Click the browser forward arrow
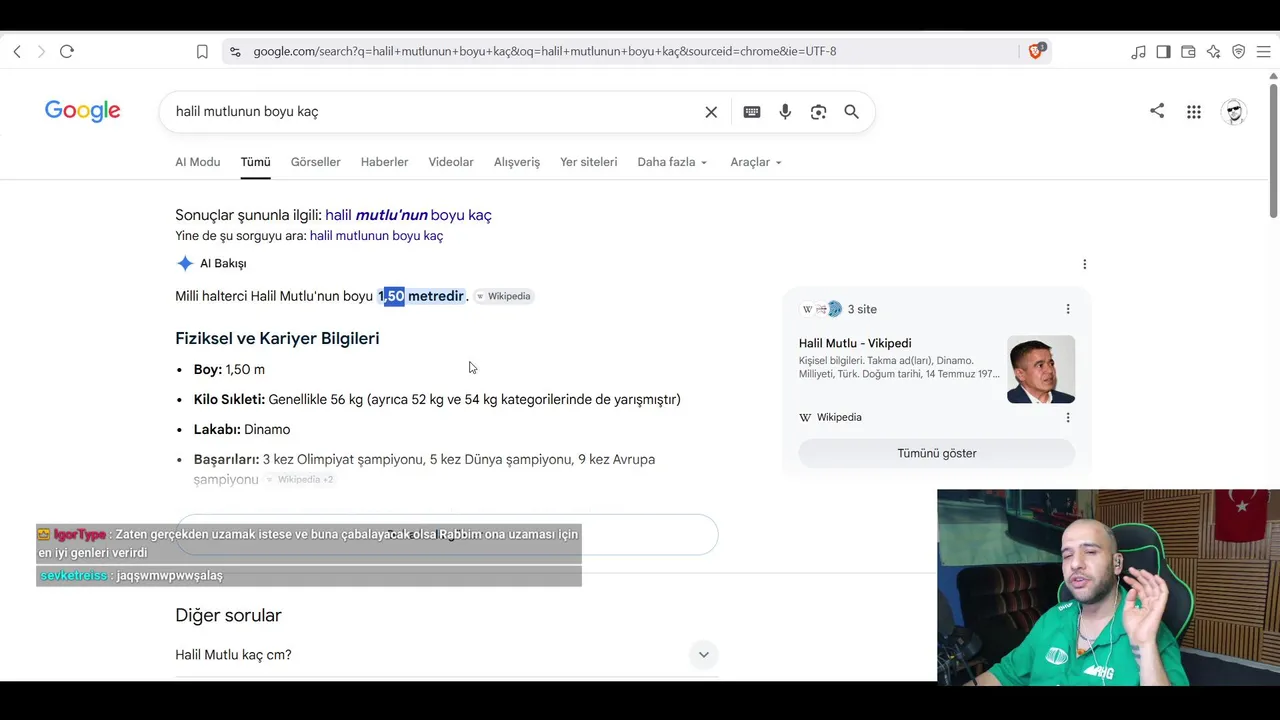This screenshot has height=720, width=1280. [41, 52]
